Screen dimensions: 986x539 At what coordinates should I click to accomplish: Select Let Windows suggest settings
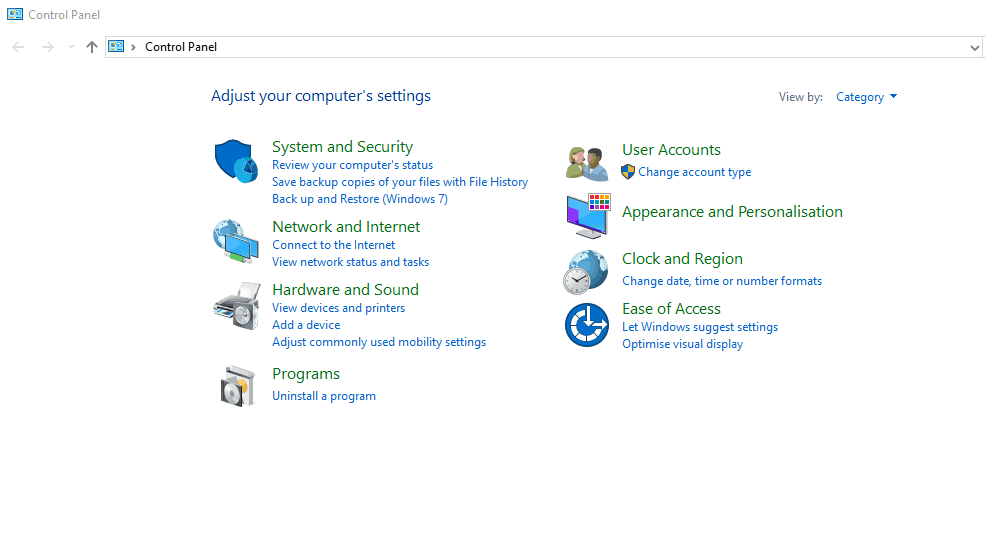[700, 327]
